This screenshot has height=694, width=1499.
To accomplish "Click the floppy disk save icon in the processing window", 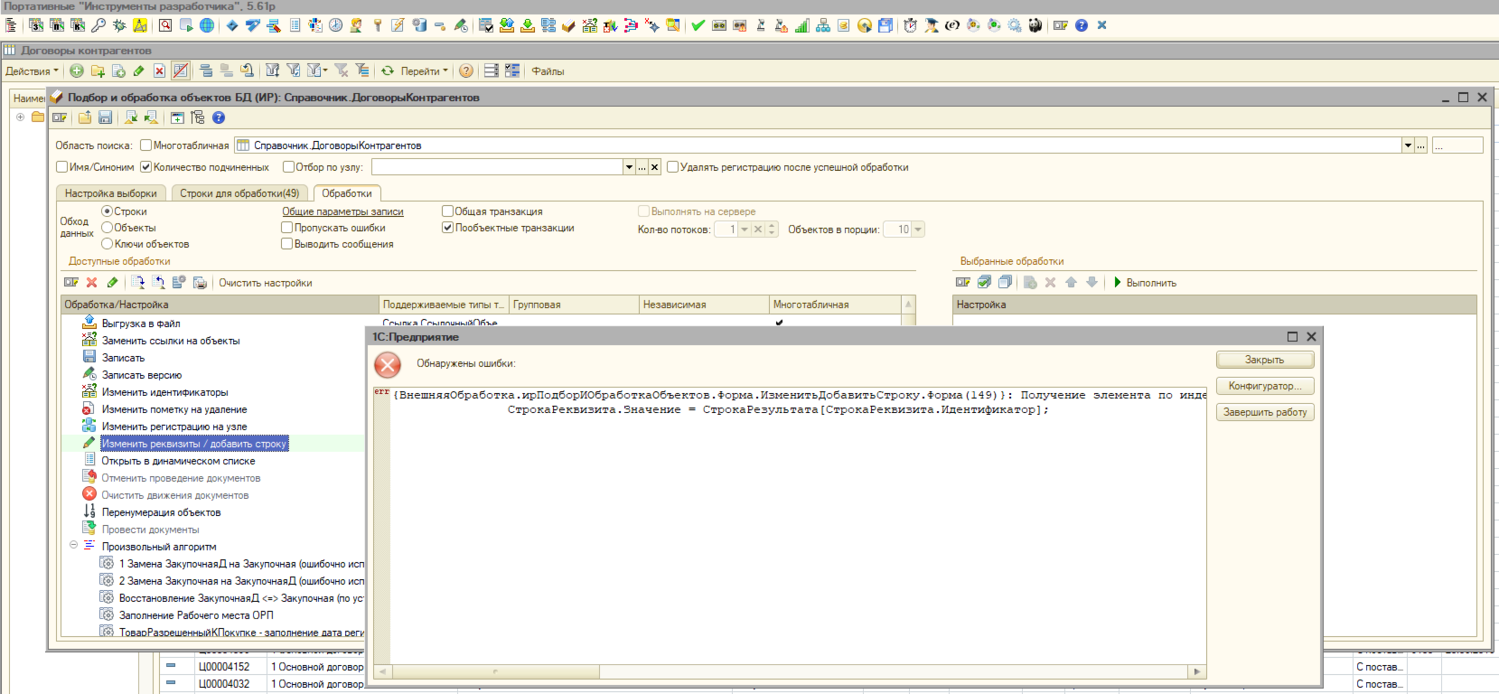I will (x=104, y=118).
